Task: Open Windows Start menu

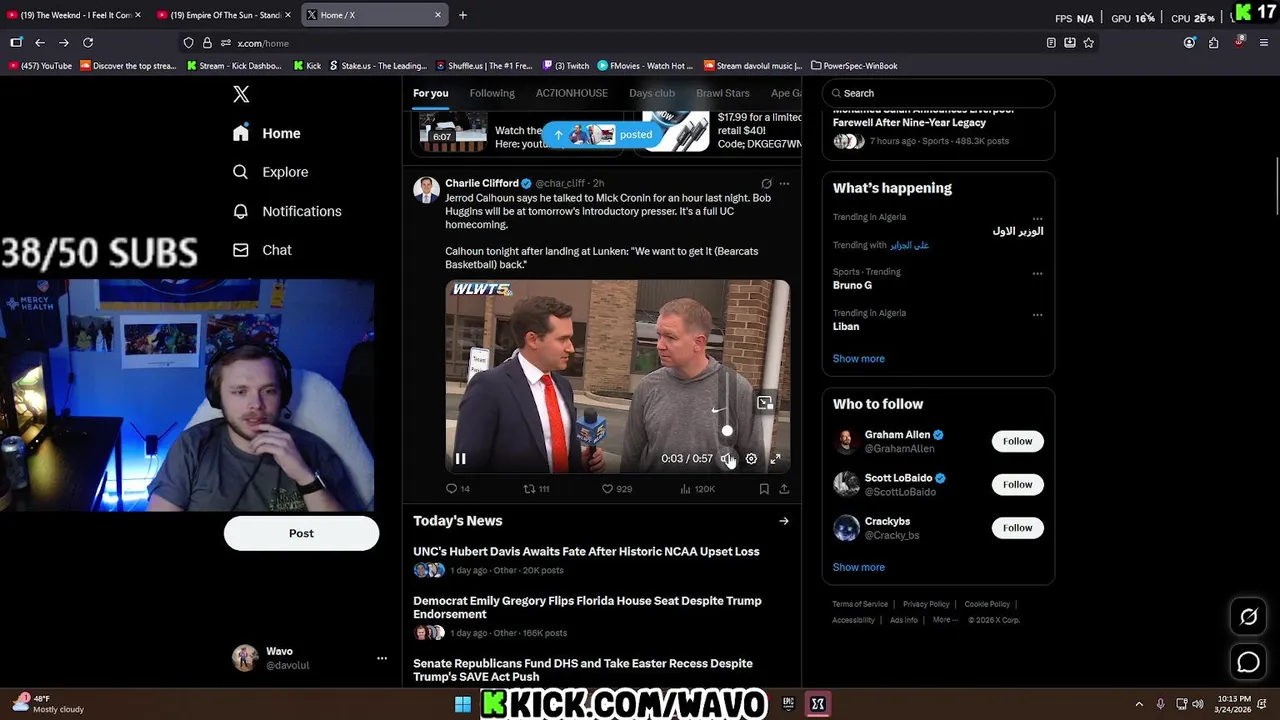Action: click(x=463, y=704)
